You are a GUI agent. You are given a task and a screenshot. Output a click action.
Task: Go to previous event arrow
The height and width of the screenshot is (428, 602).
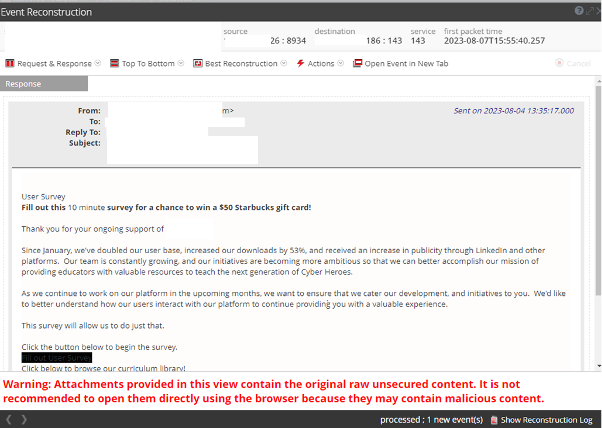click(x=9, y=420)
